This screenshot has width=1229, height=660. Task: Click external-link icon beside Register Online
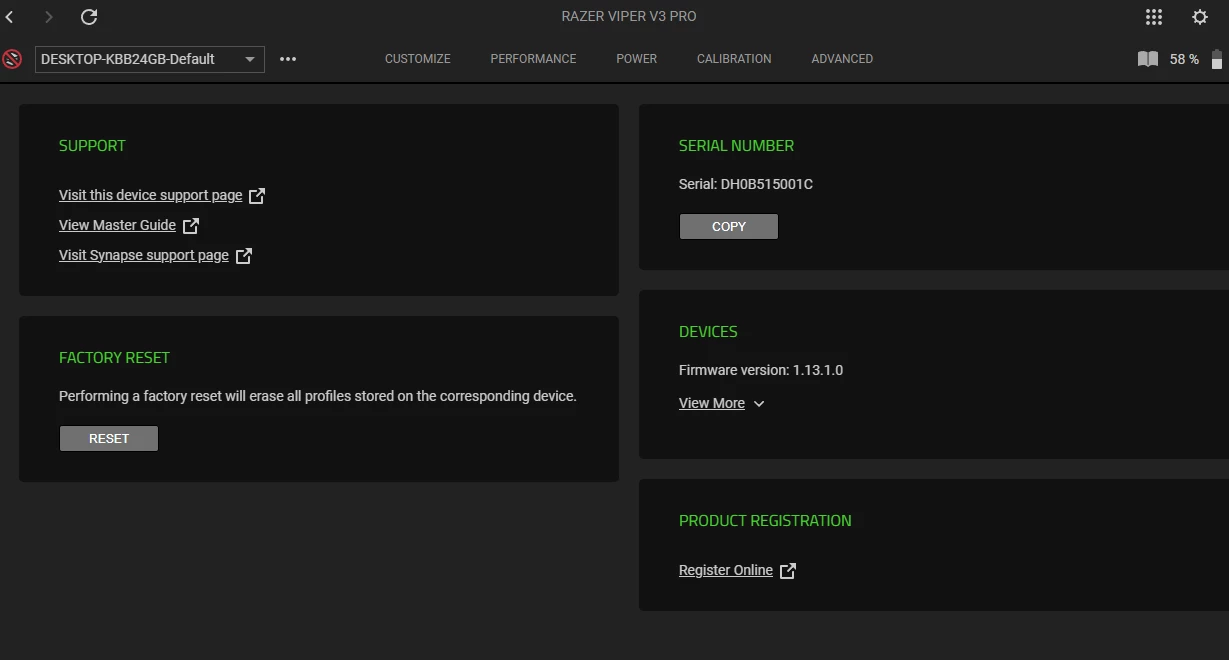(x=788, y=571)
